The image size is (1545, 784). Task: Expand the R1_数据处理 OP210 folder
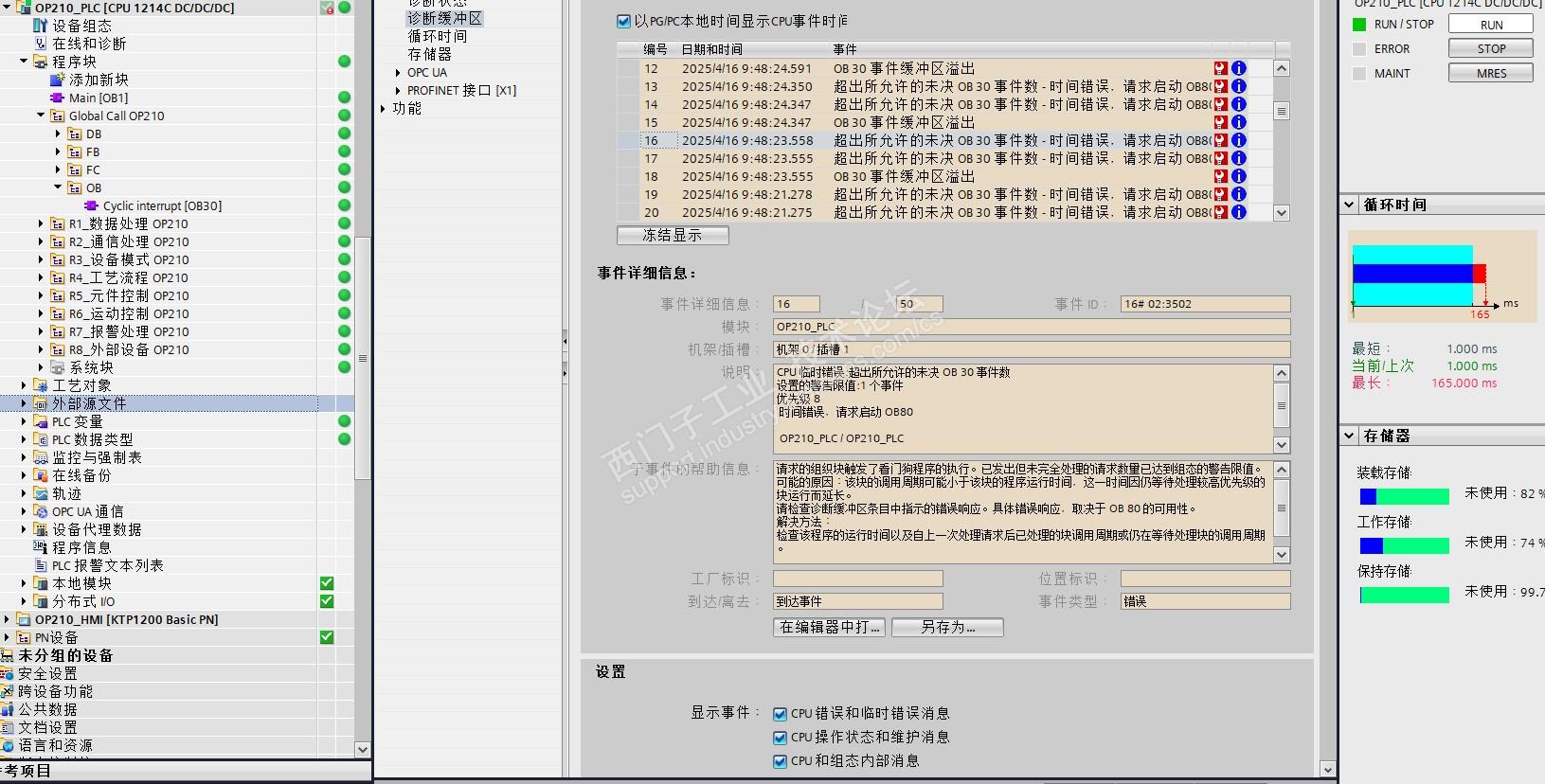click(x=41, y=223)
